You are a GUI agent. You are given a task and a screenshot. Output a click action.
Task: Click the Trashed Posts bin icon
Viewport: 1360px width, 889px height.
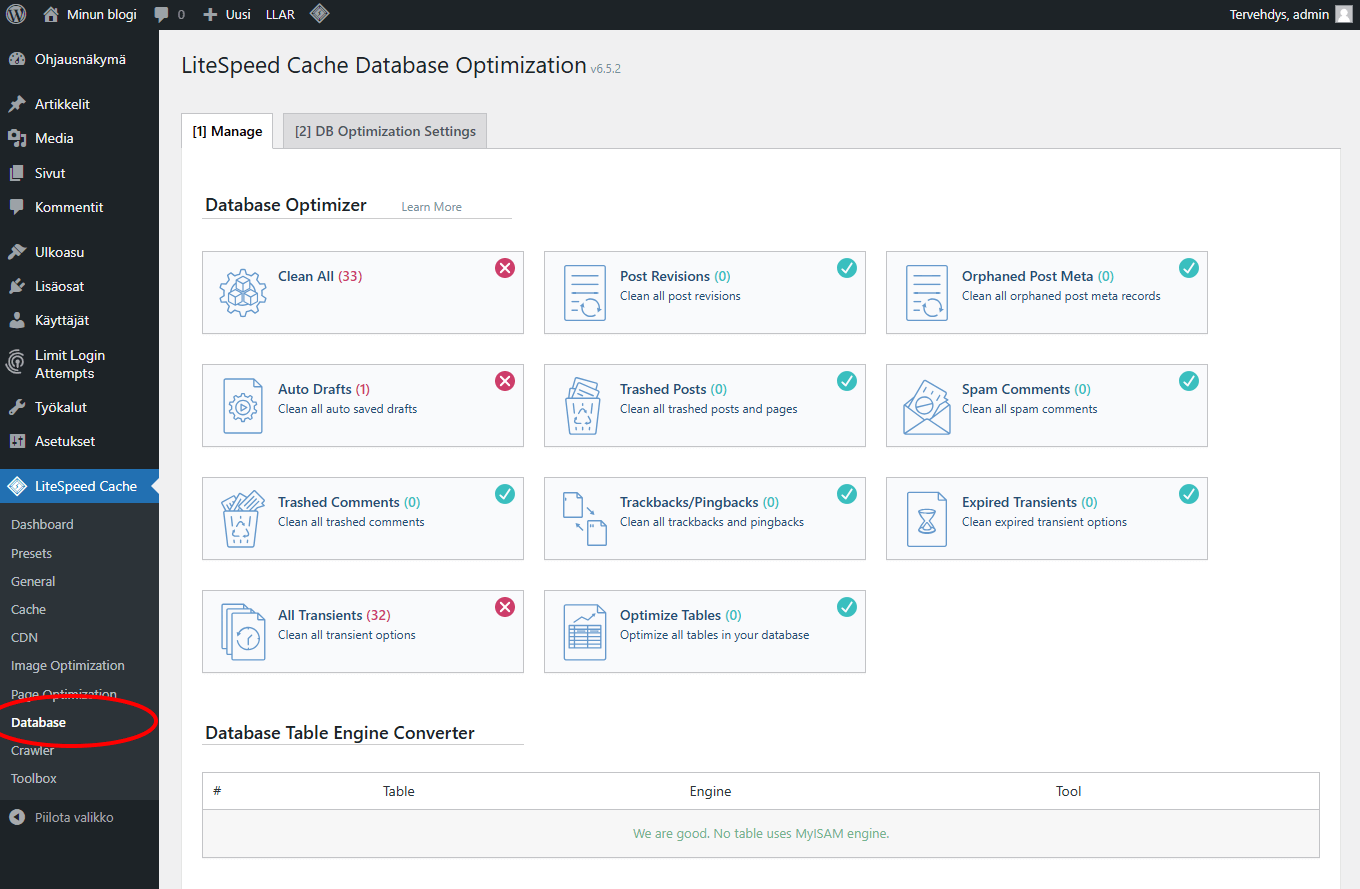[x=584, y=406]
